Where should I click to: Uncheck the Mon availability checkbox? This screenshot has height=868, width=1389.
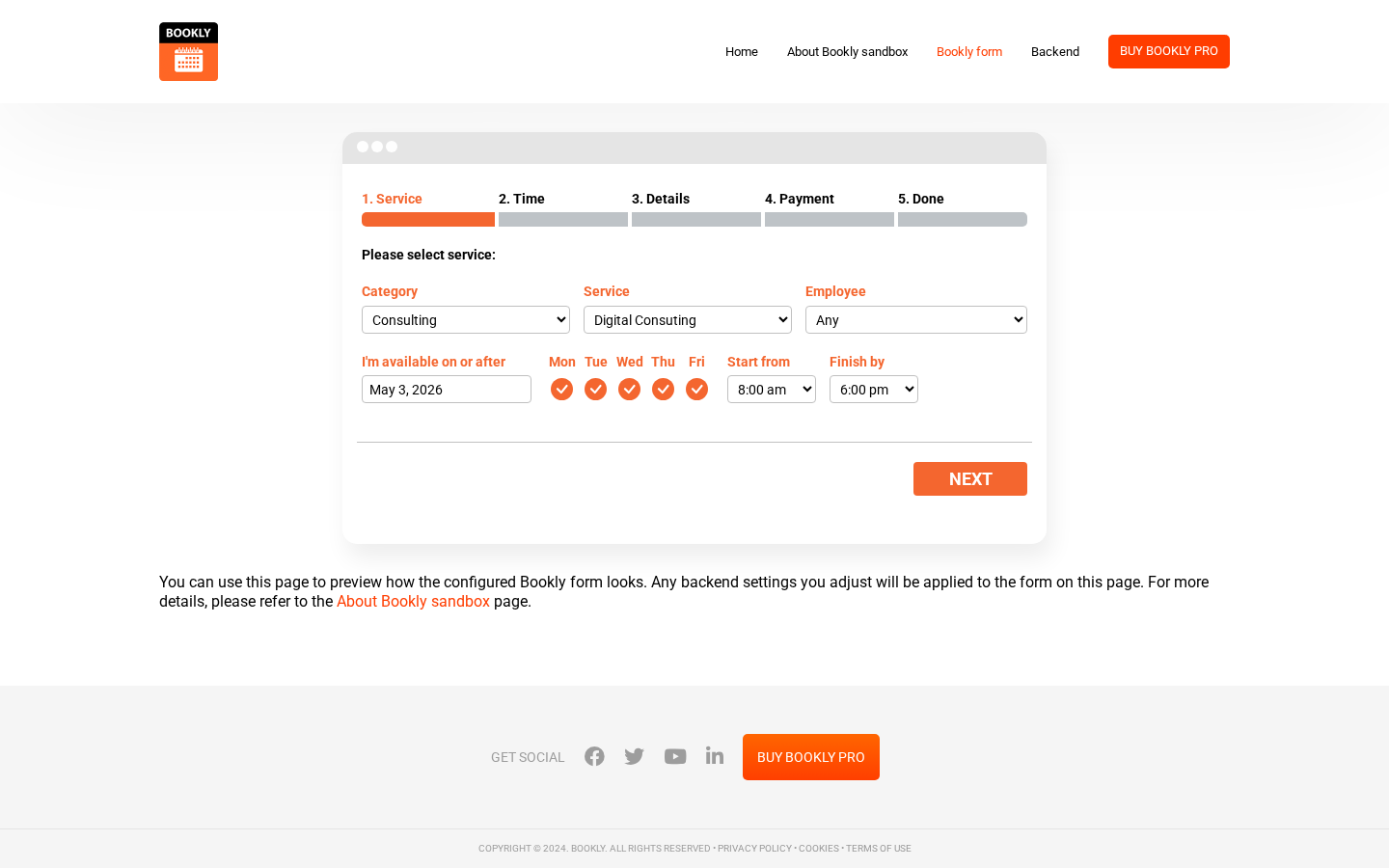[561, 389]
